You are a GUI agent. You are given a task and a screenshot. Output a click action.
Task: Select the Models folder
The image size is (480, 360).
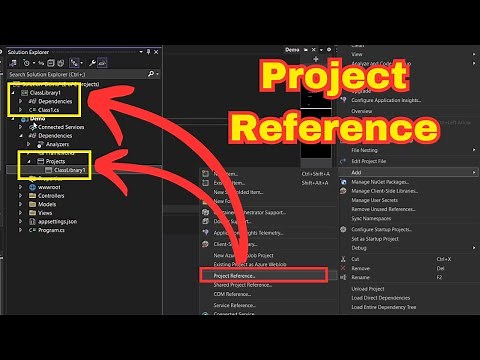coord(47,204)
